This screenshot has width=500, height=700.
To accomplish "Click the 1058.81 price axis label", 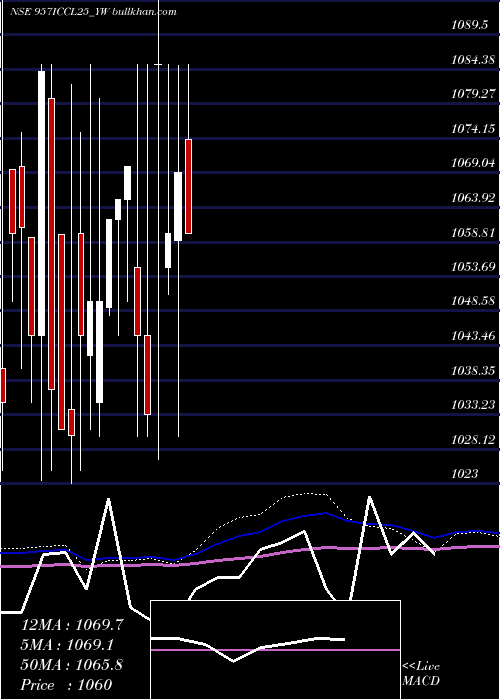I will pyautogui.click(x=473, y=232).
